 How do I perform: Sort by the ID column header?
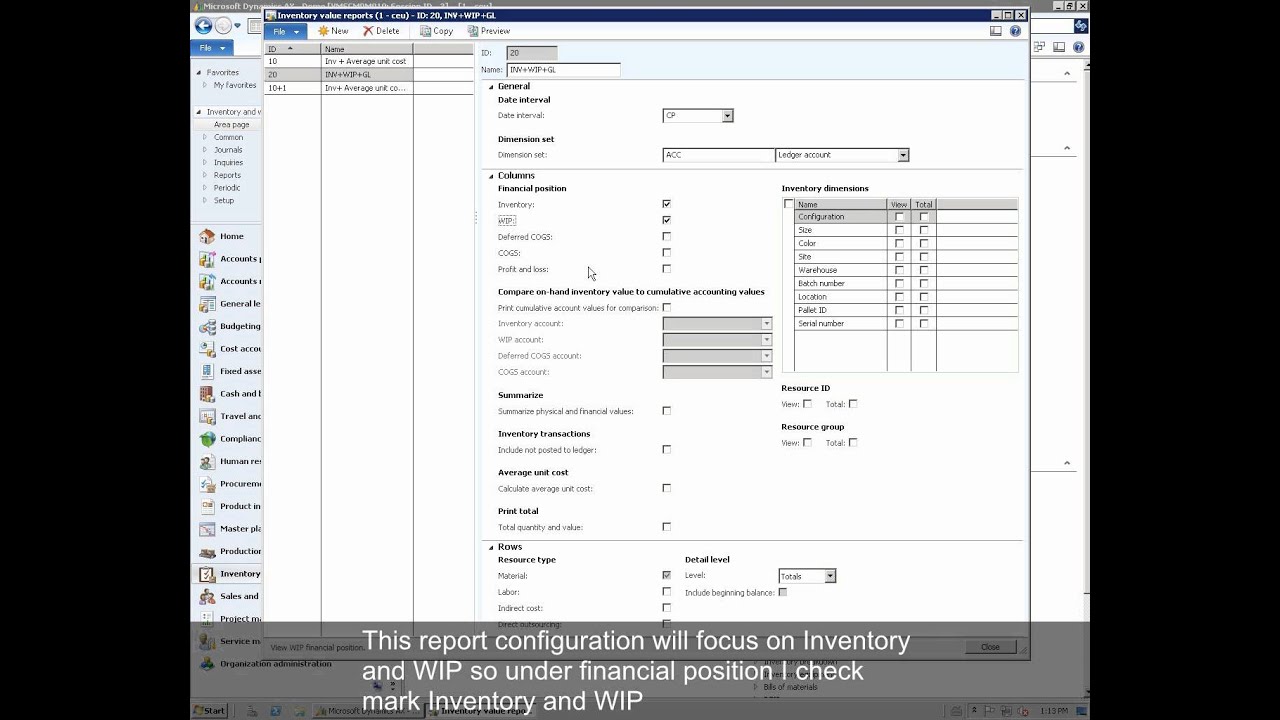coord(291,49)
